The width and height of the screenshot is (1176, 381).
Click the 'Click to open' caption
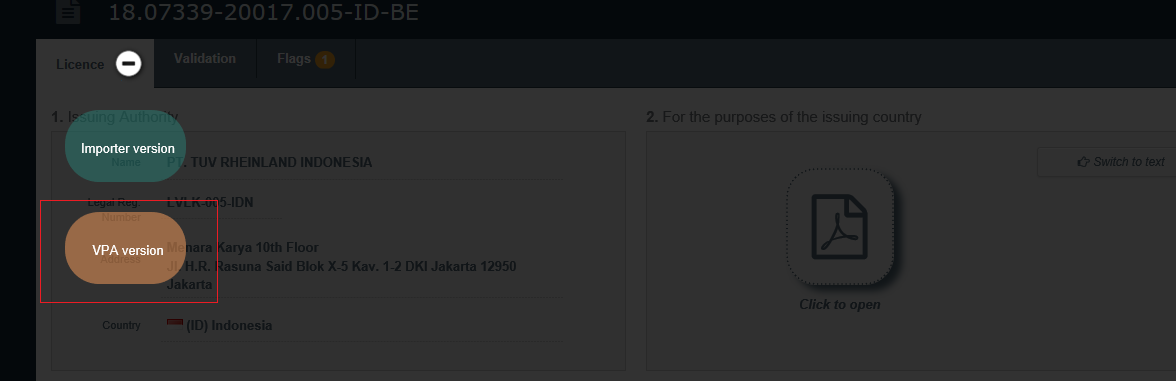[840, 304]
